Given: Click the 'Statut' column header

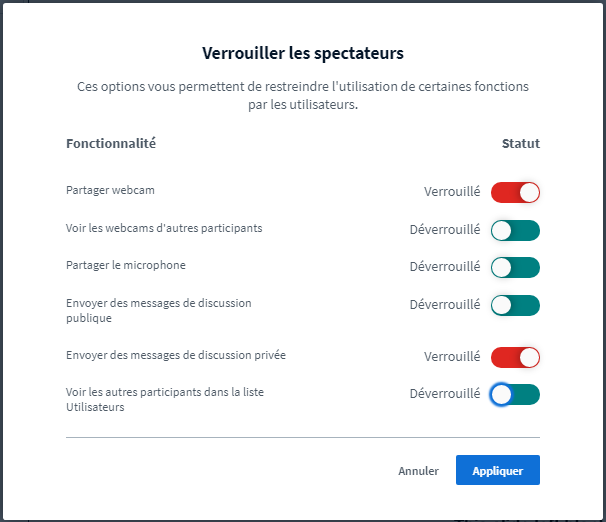Looking at the screenshot, I should tap(520, 144).
